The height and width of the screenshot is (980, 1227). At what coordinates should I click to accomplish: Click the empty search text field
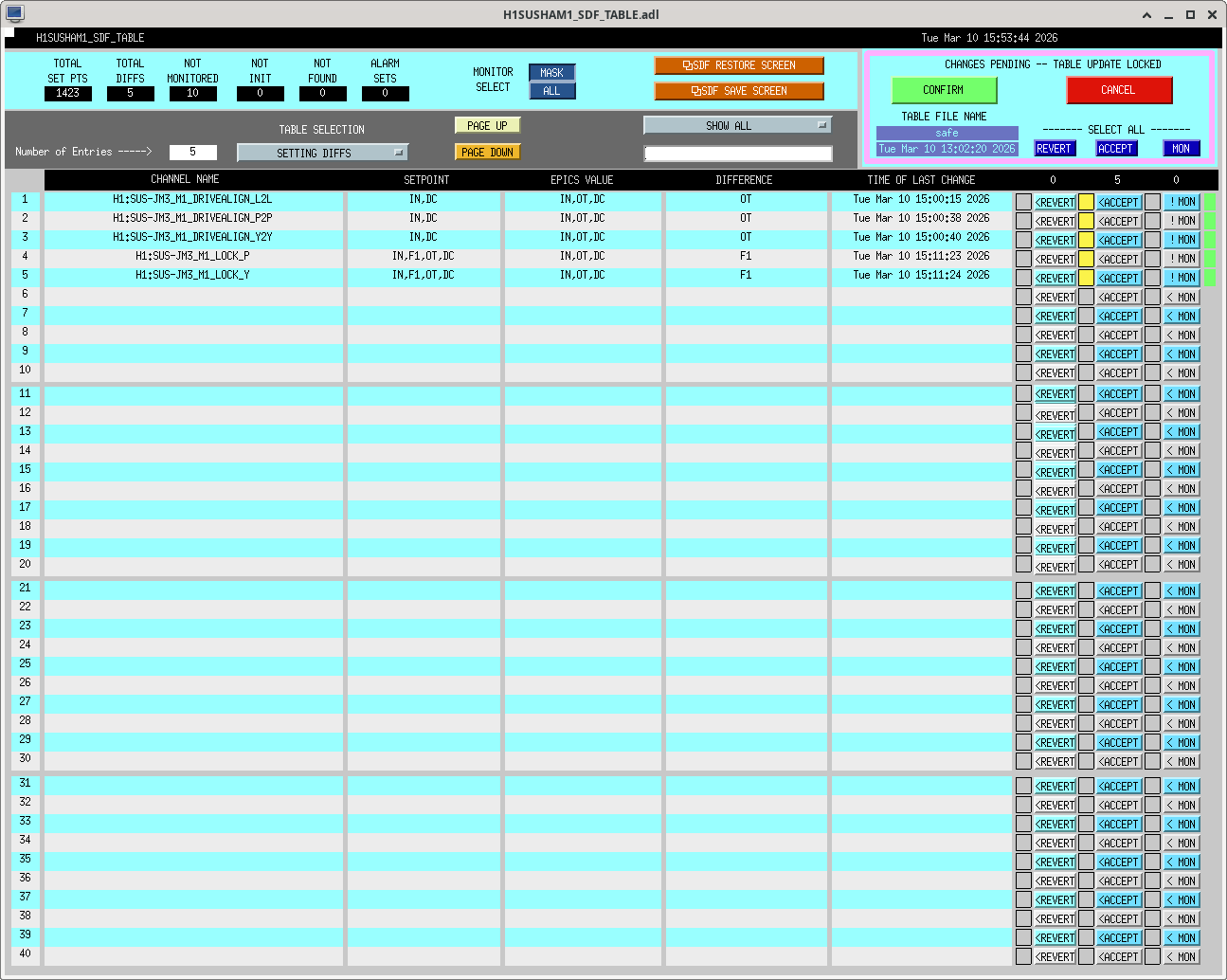737,154
